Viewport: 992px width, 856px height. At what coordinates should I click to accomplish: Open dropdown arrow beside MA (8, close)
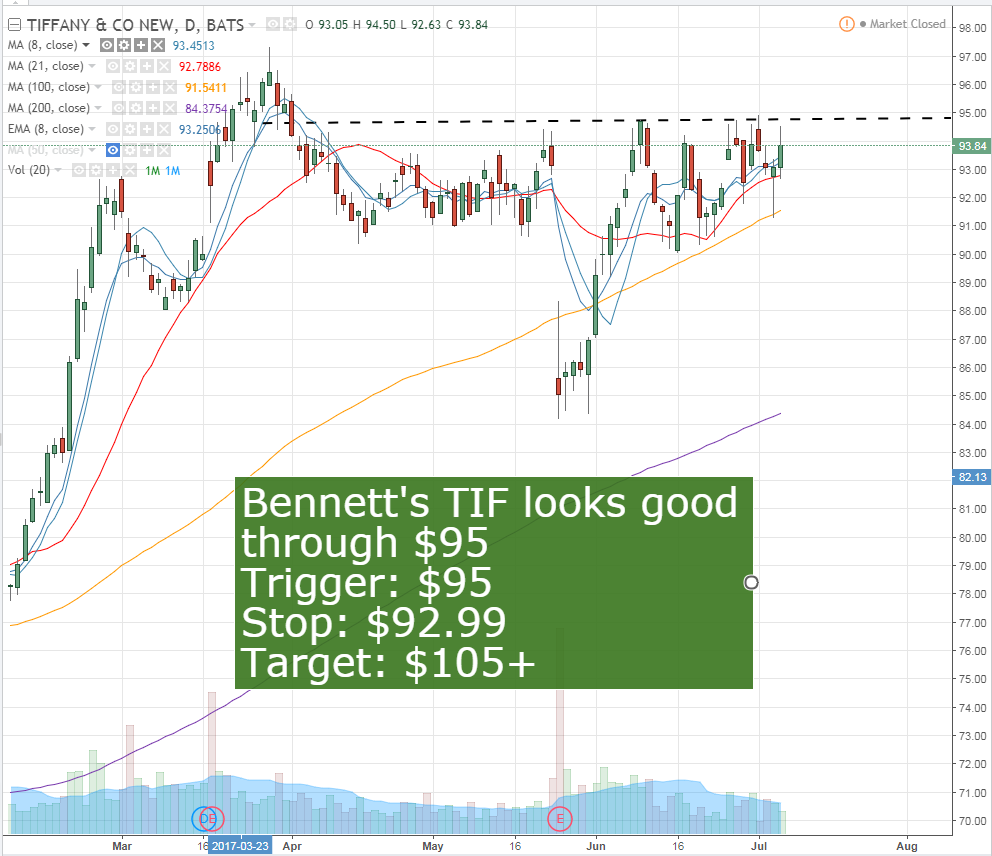coord(86,45)
